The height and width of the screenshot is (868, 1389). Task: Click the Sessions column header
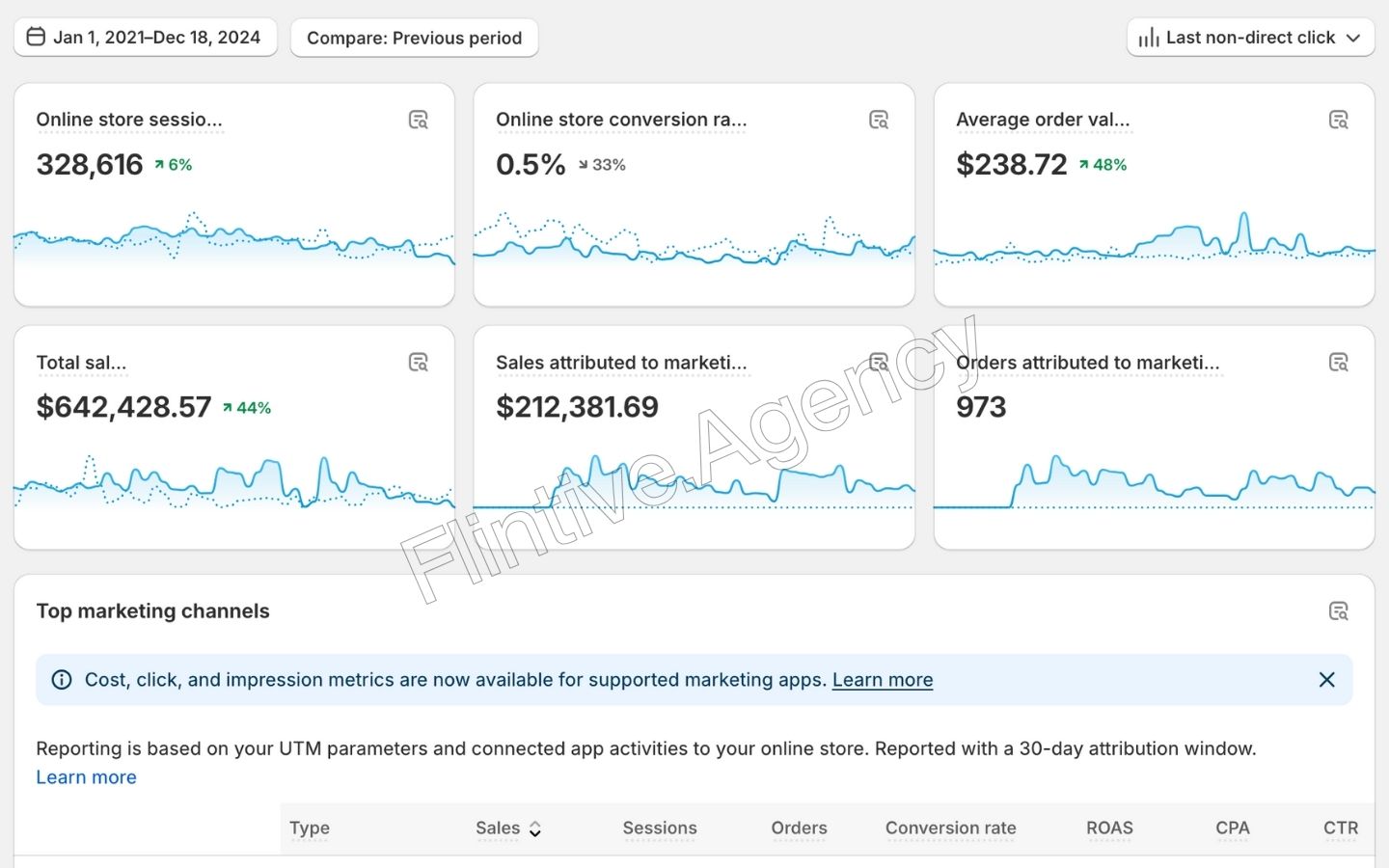point(660,828)
